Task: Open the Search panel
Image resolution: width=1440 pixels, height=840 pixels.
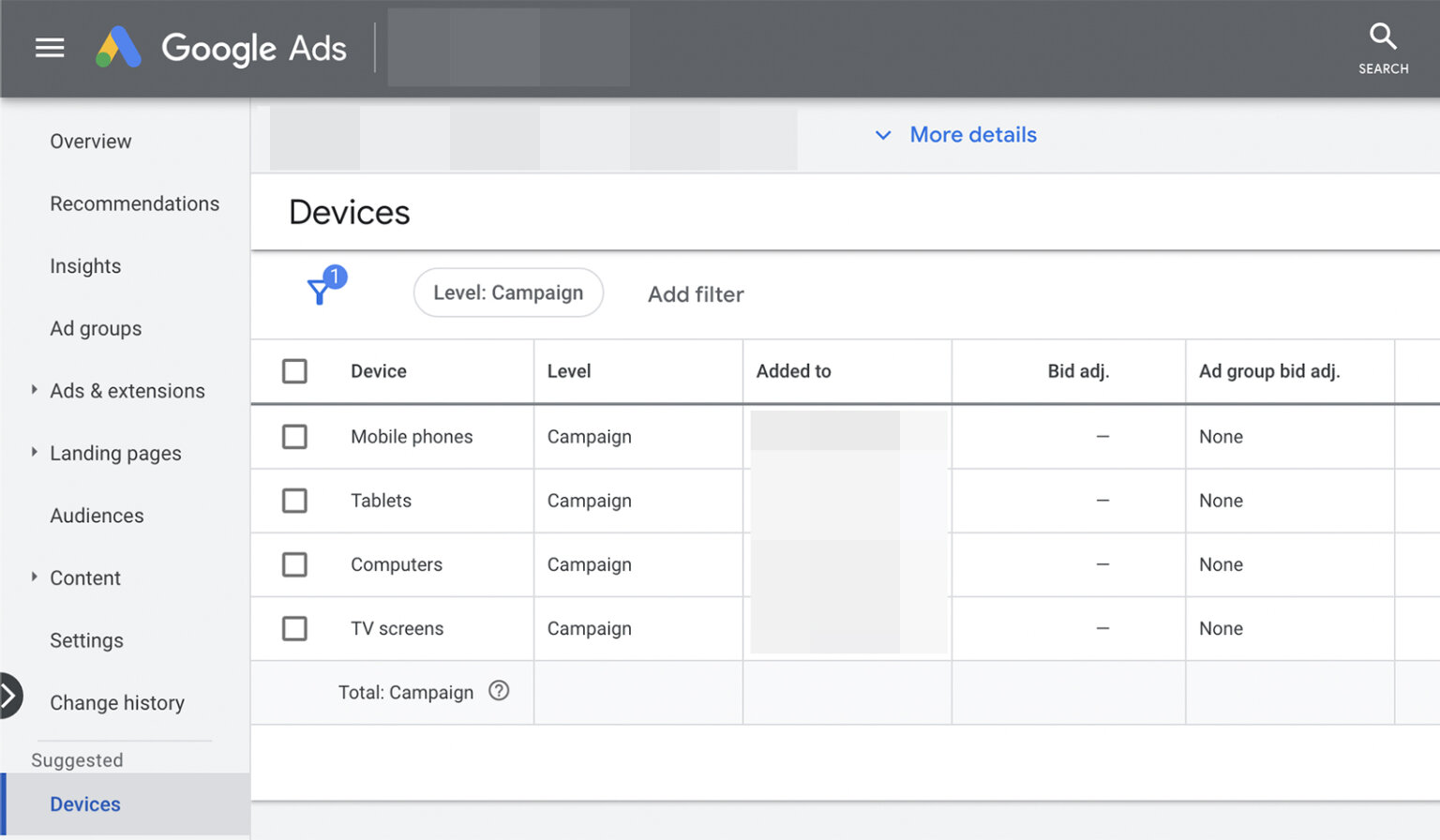Action: 1383,42
